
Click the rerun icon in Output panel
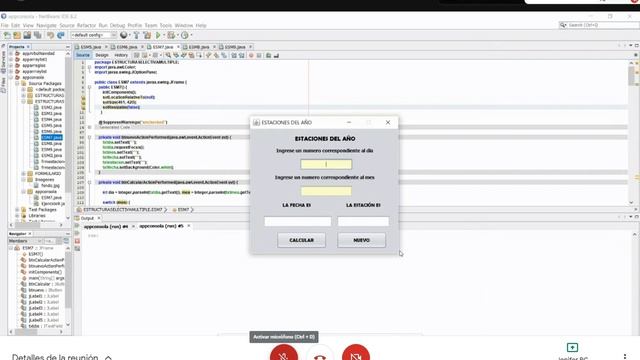(x=77, y=226)
